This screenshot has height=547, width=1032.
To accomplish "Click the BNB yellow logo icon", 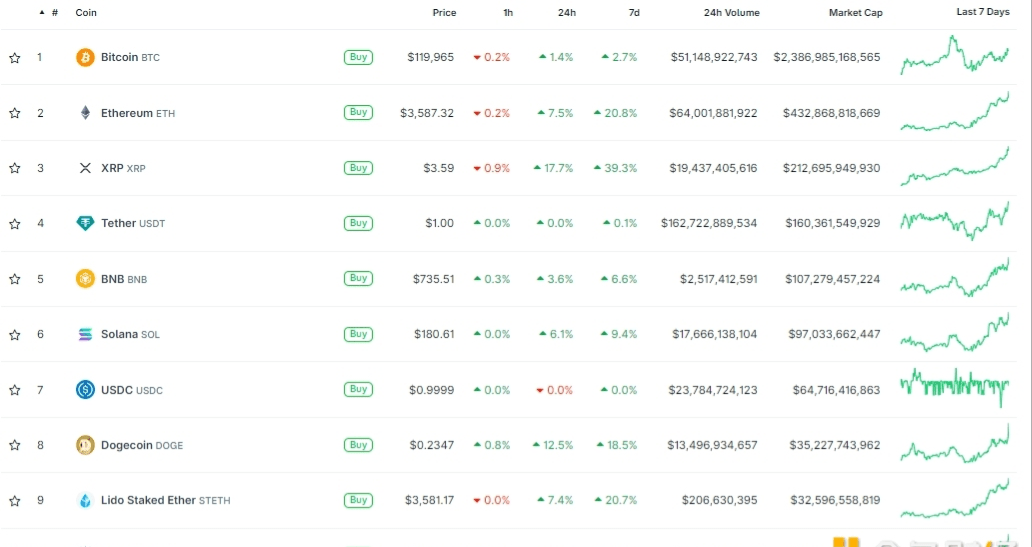I will pos(86,279).
